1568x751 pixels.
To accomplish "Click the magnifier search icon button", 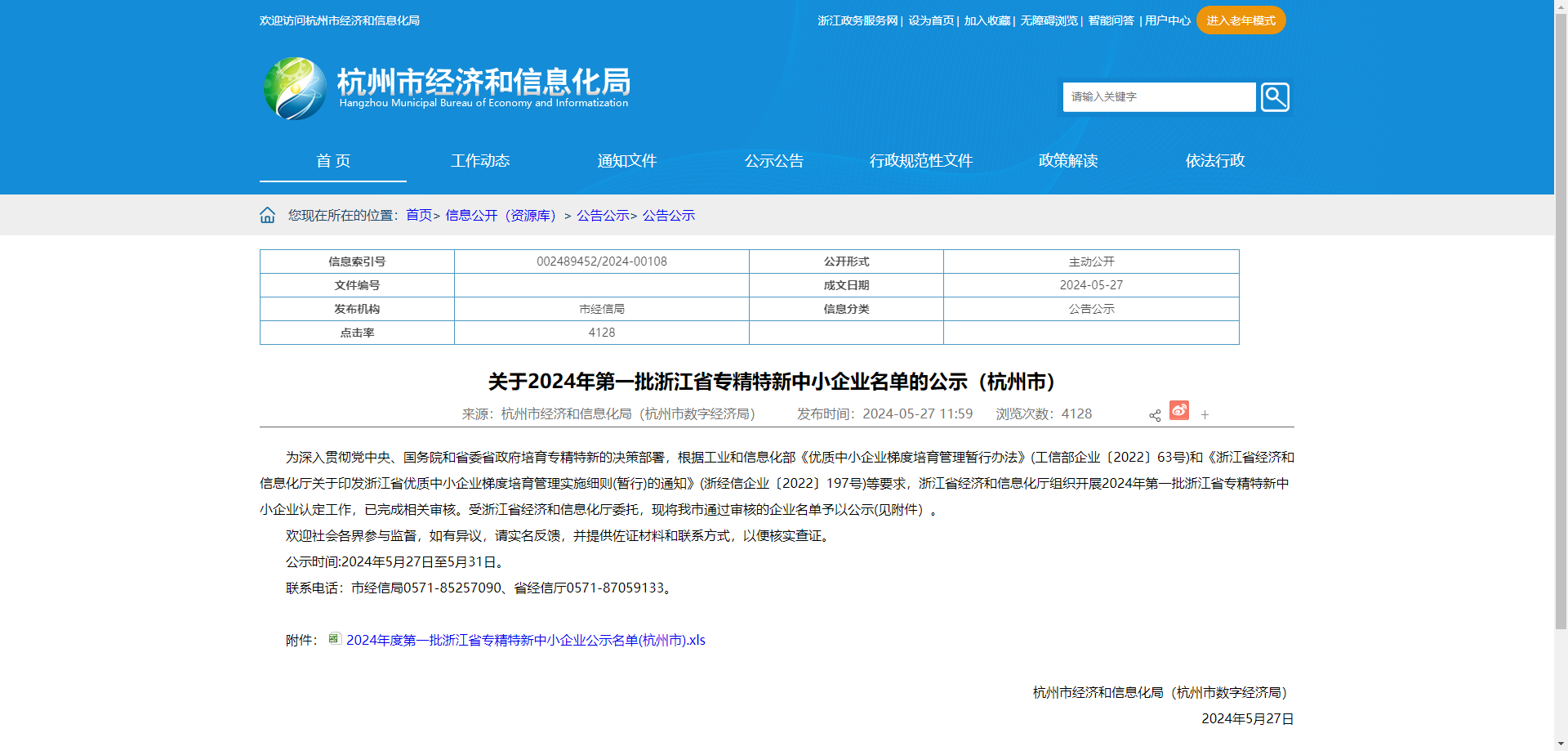I will tap(1274, 97).
